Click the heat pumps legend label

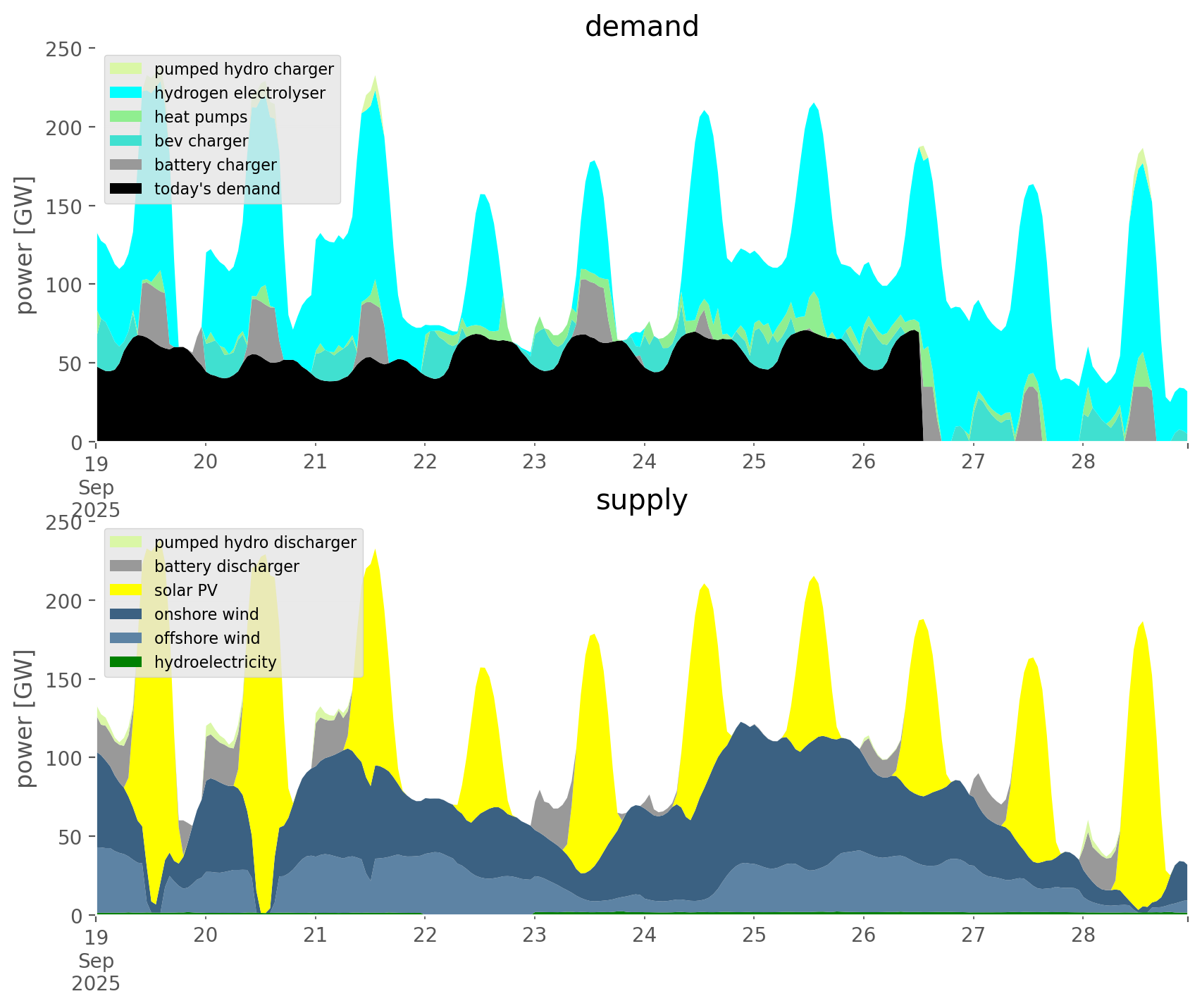pyautogui.click(x=201, y=117)
